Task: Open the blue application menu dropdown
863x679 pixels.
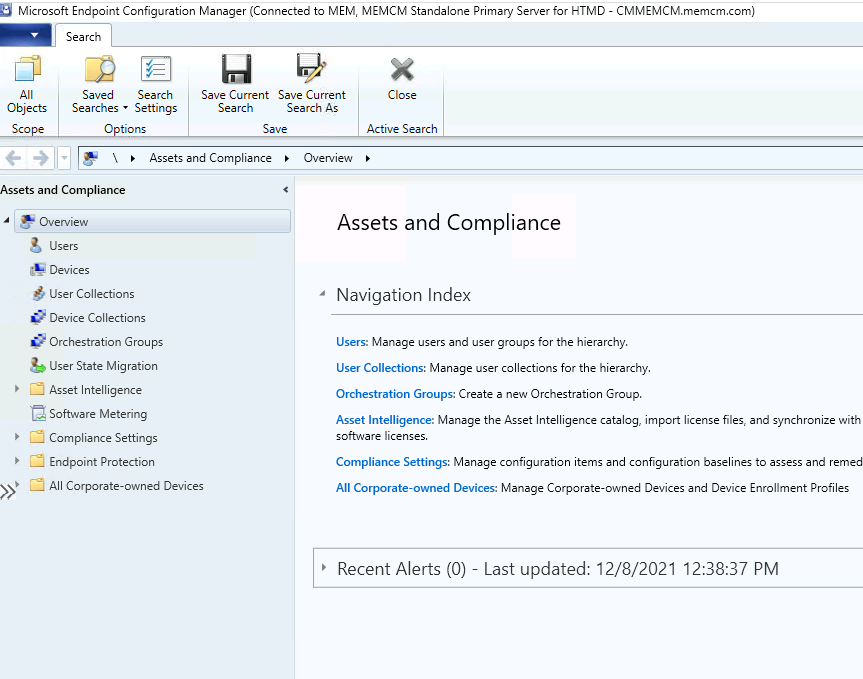Action: (x=26, y=35)
